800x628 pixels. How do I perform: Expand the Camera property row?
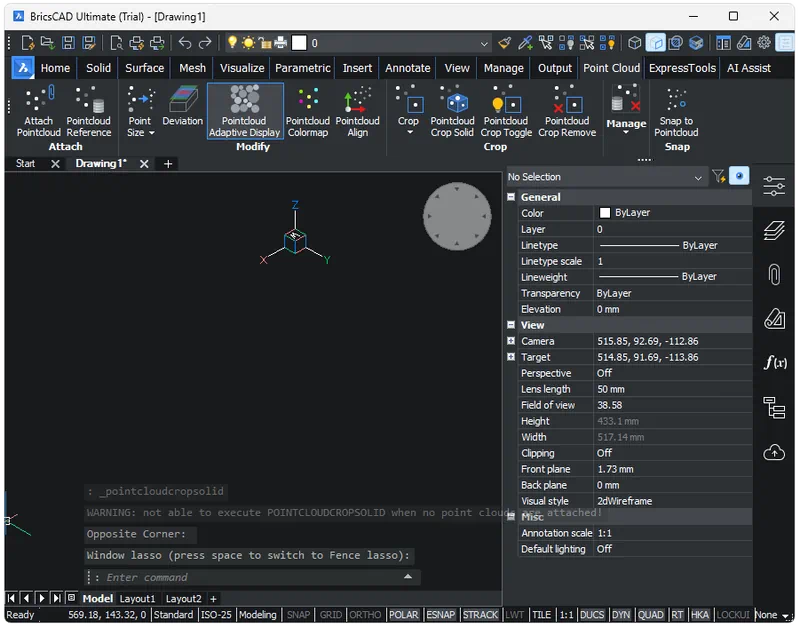[511, 341]
